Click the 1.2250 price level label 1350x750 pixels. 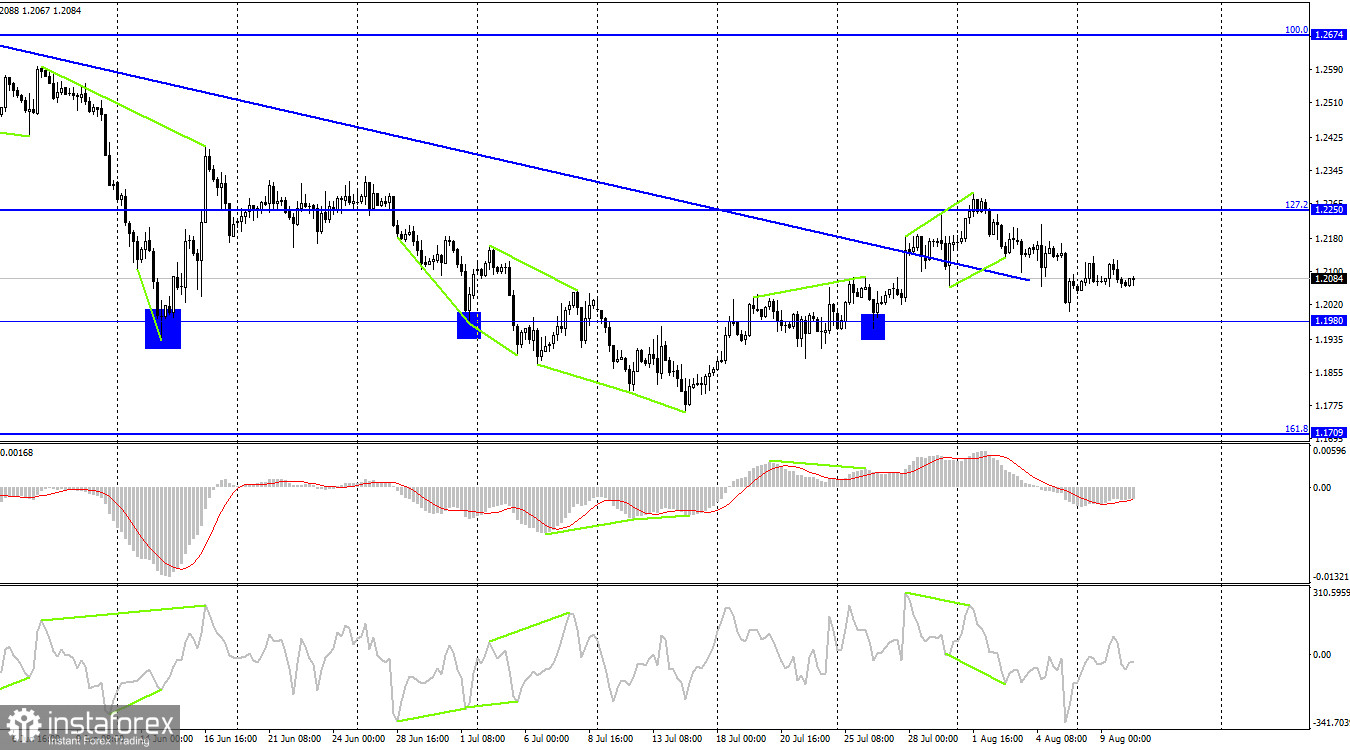coord(1330,210)
